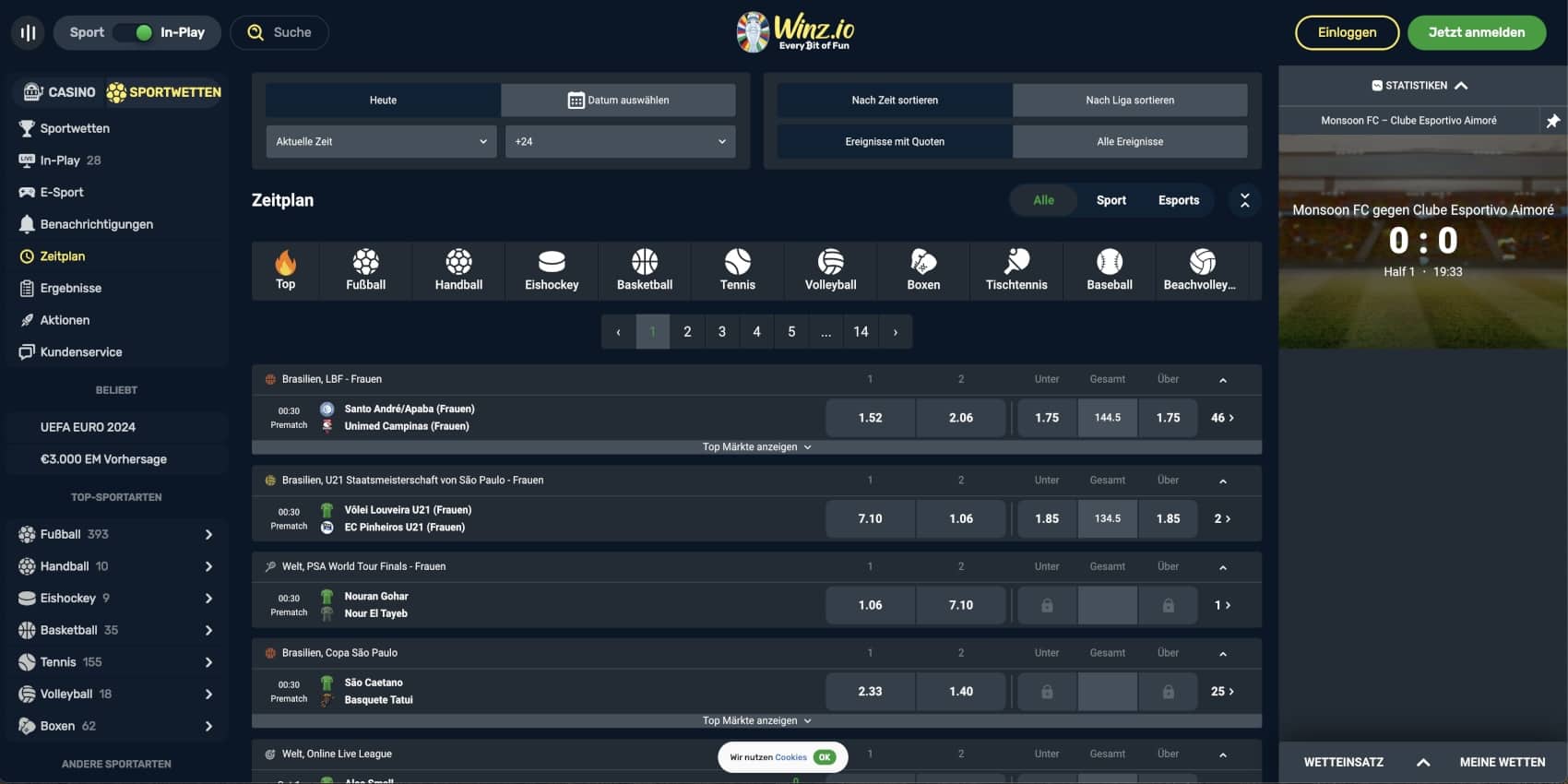Select Nach Zeit sortieren
The height and width of the screenshot is (784, 1568).
pyautogui.click(x=895, y=100)
